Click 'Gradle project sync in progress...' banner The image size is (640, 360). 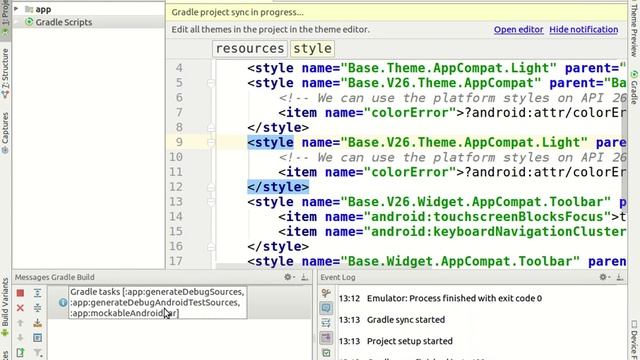coord(237,12)
